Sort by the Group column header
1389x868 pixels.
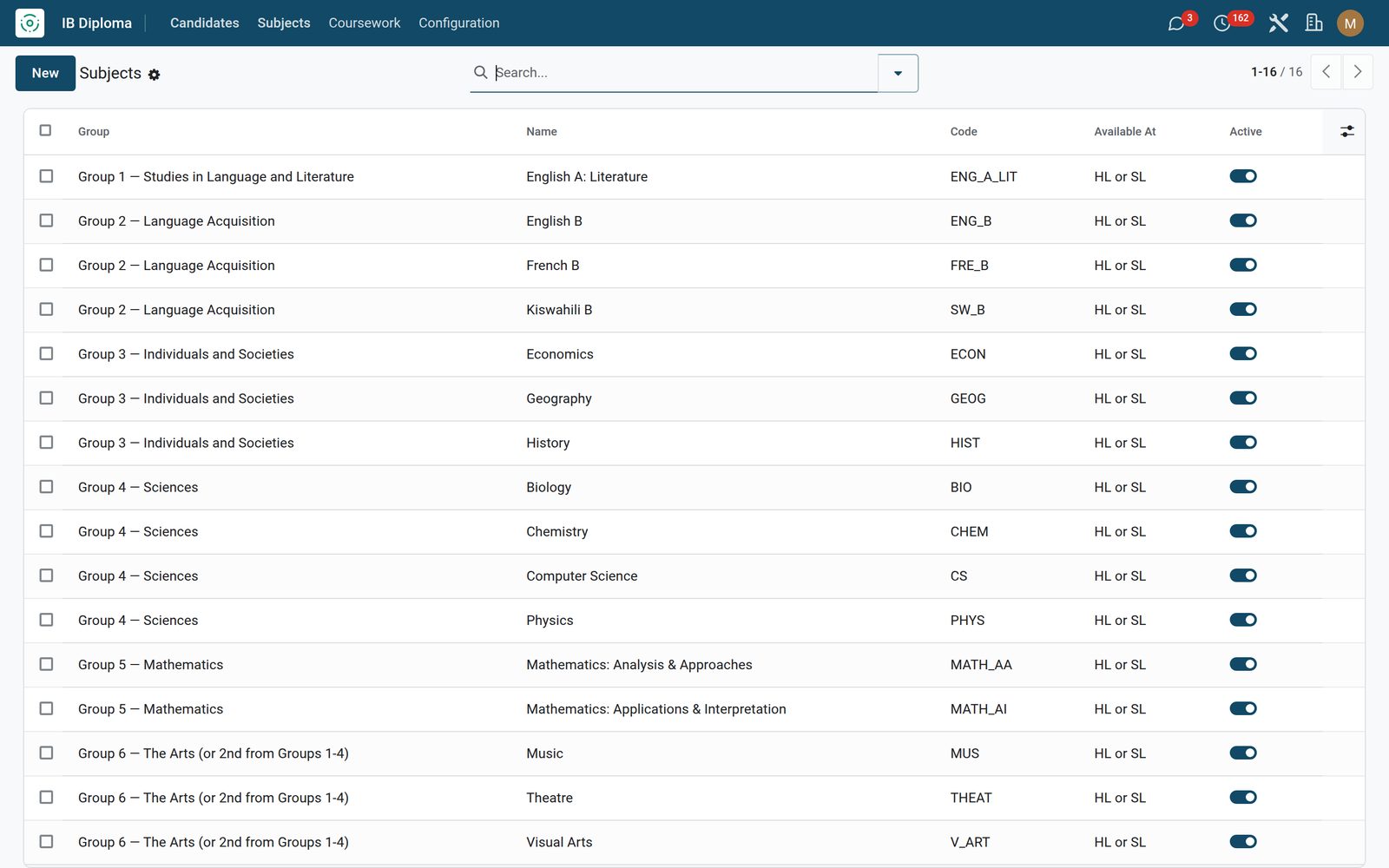click(94, 132)
